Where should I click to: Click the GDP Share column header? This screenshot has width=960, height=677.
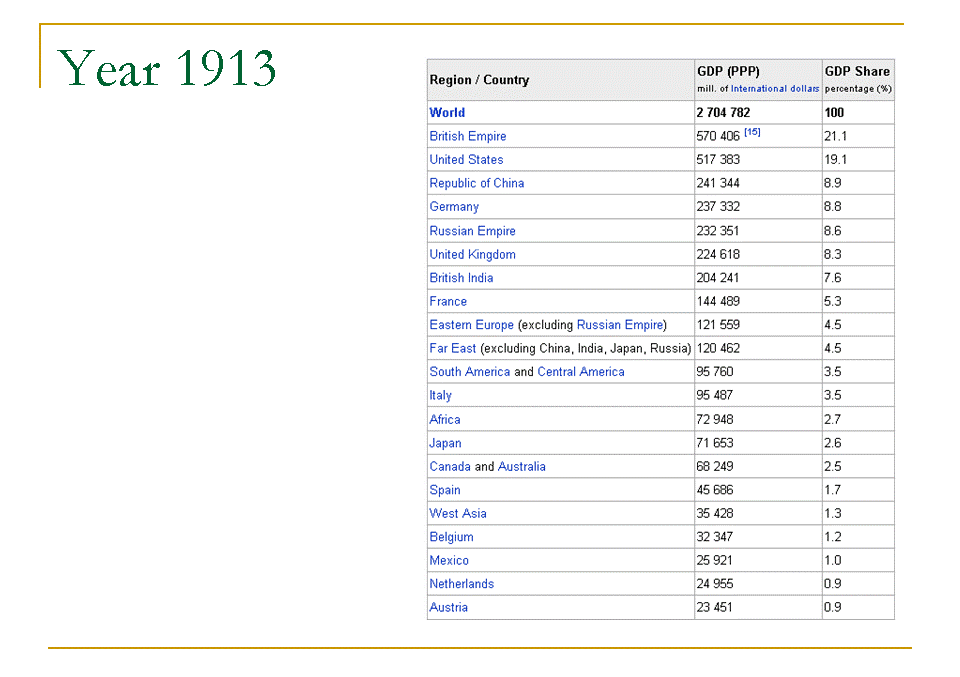coord(857,72)
